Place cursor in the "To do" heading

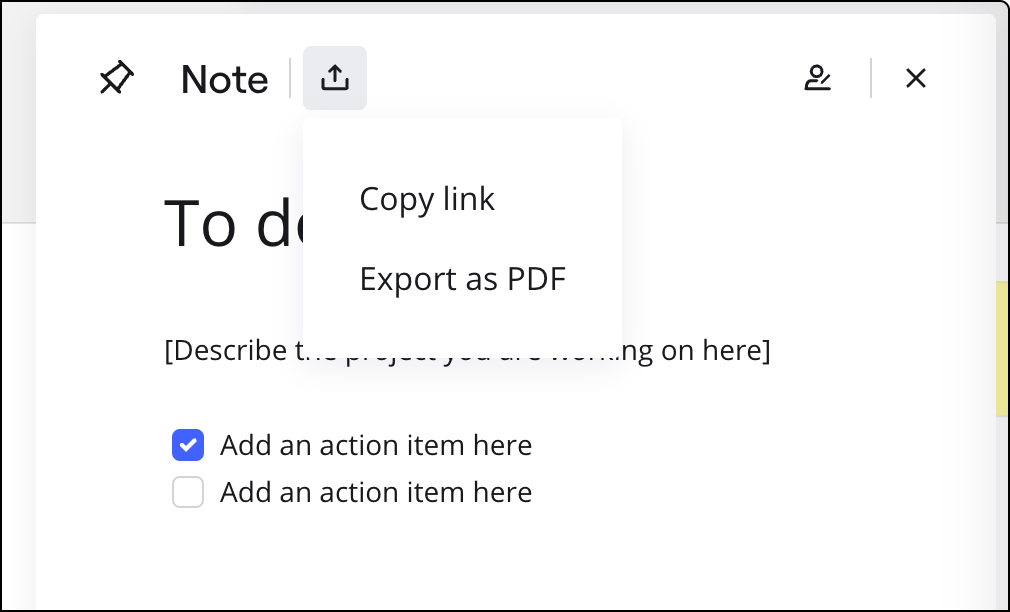230,223
